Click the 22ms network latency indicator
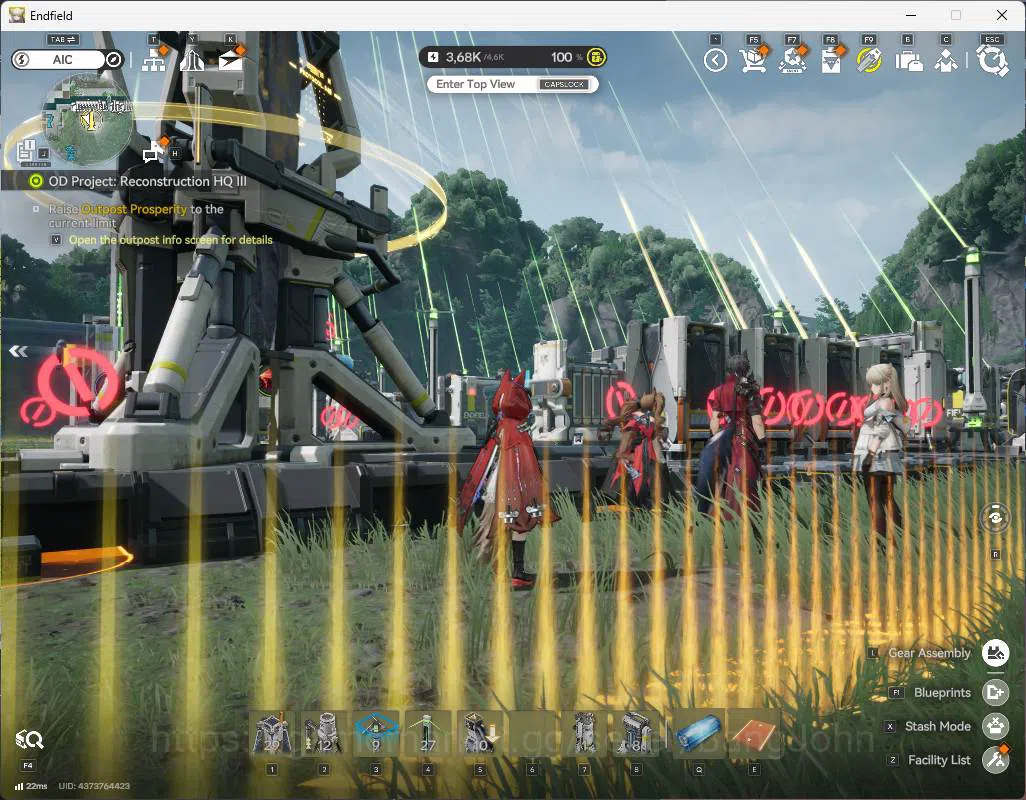The height and width of the screenshot is (800, 1026). coord(31,786)
